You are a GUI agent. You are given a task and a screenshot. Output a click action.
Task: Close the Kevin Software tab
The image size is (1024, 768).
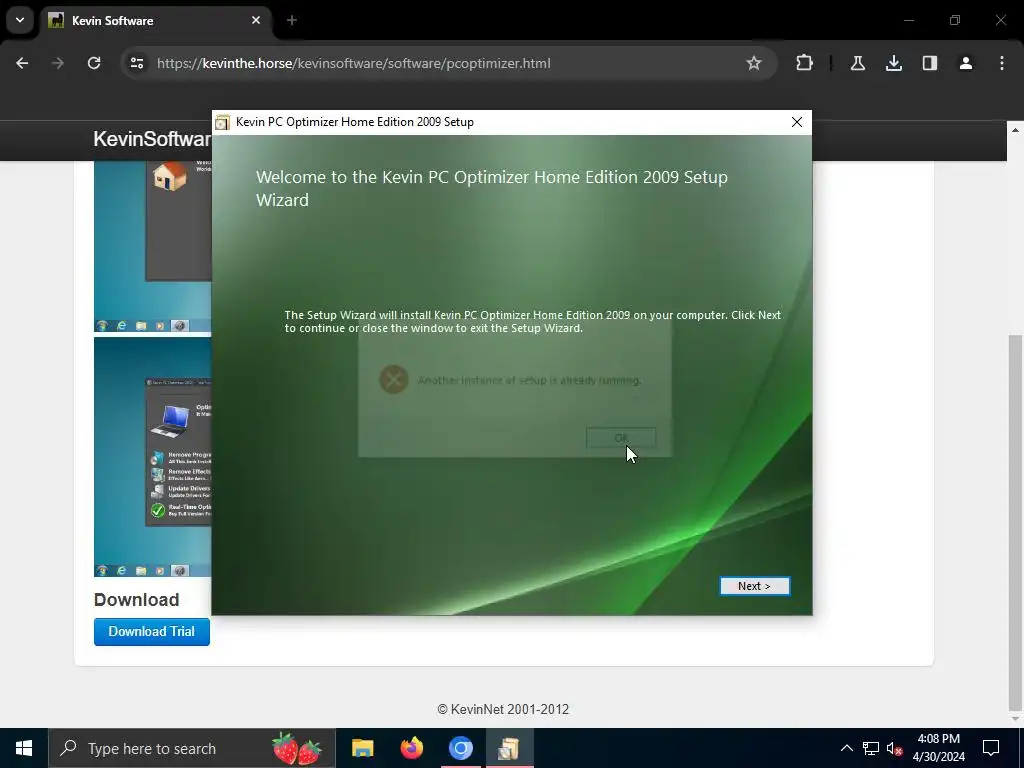pos(256,20)
